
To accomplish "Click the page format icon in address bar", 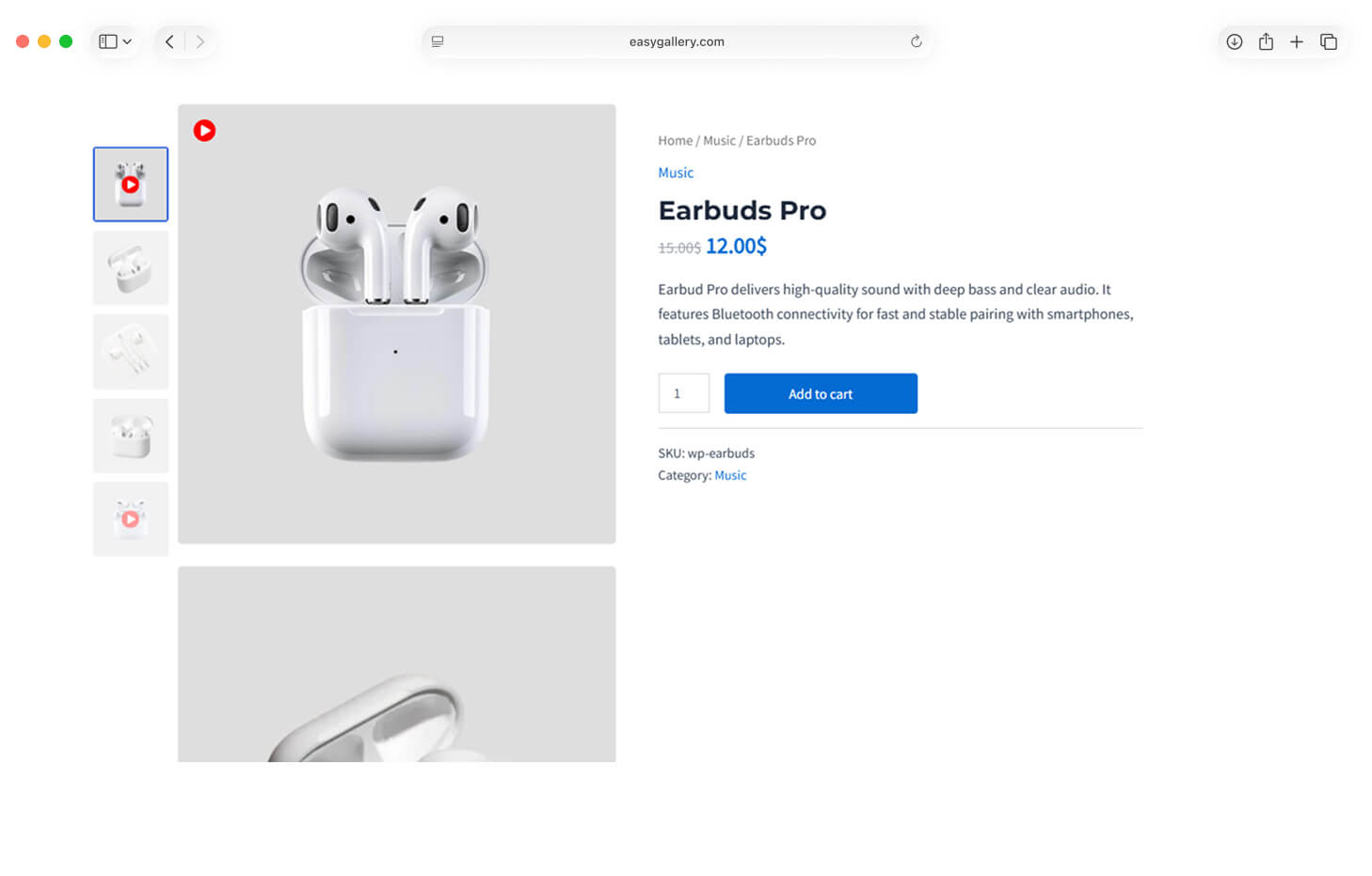I will point(438,41).
